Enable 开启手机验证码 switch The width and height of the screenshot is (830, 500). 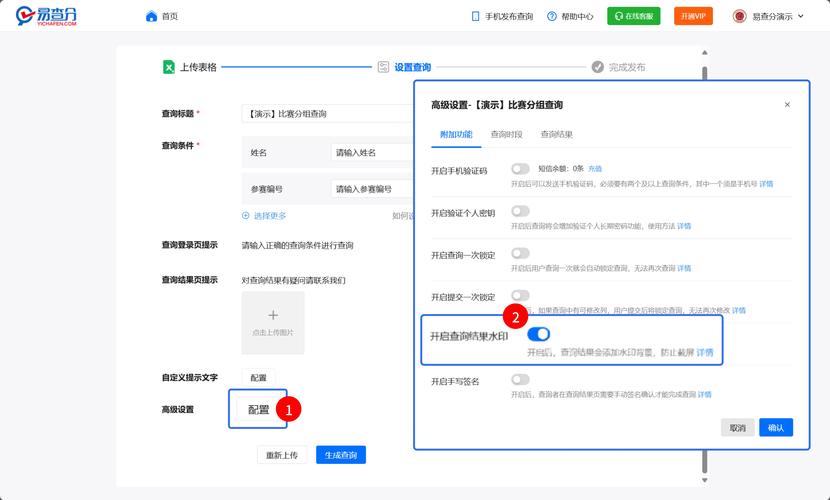[520, 169]
